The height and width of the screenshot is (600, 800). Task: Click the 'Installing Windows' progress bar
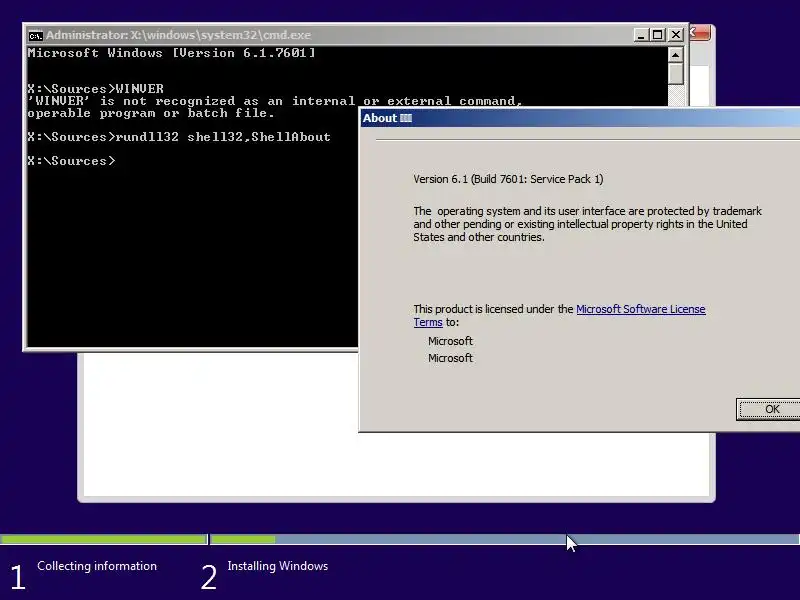[x=505, y=539]
